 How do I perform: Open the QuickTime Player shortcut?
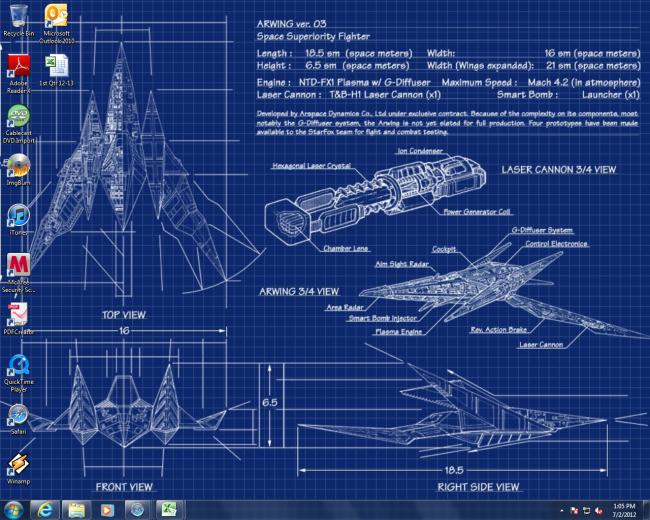coord(19,373)
